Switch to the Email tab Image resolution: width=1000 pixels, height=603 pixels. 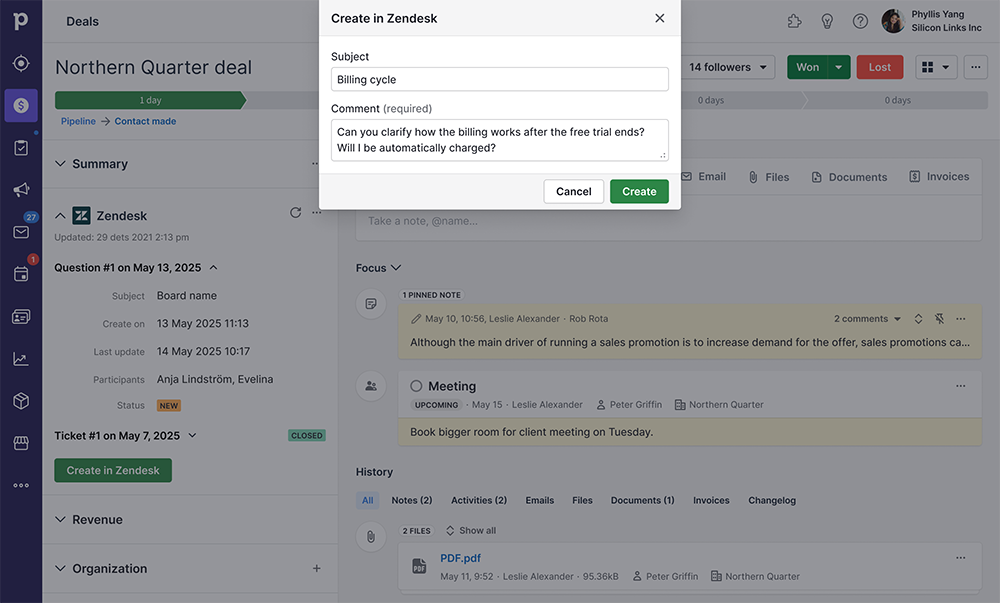703,177
